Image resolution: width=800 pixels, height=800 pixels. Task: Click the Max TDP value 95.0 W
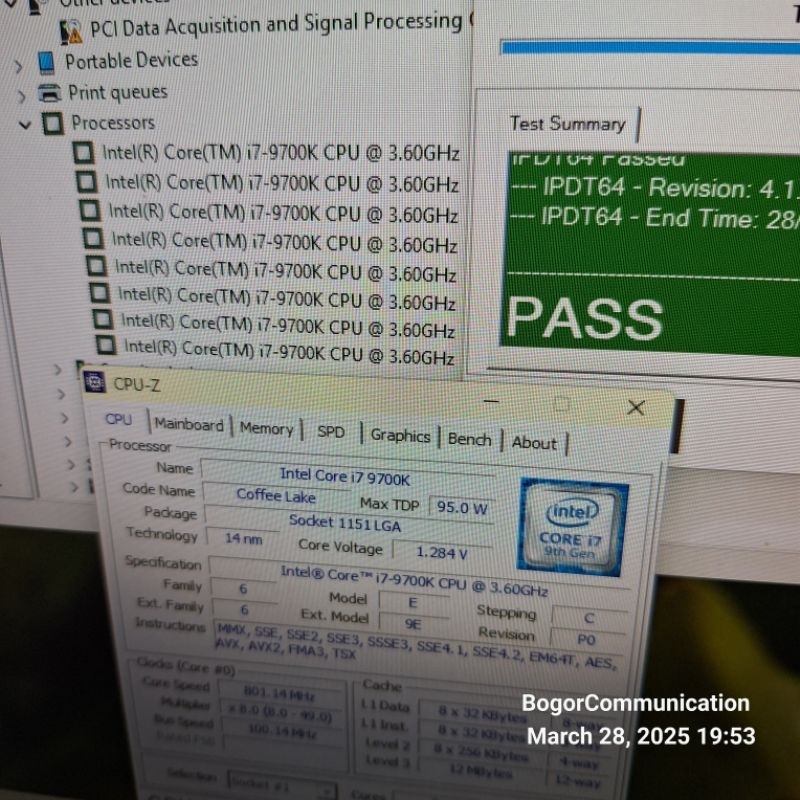point(462,508)
